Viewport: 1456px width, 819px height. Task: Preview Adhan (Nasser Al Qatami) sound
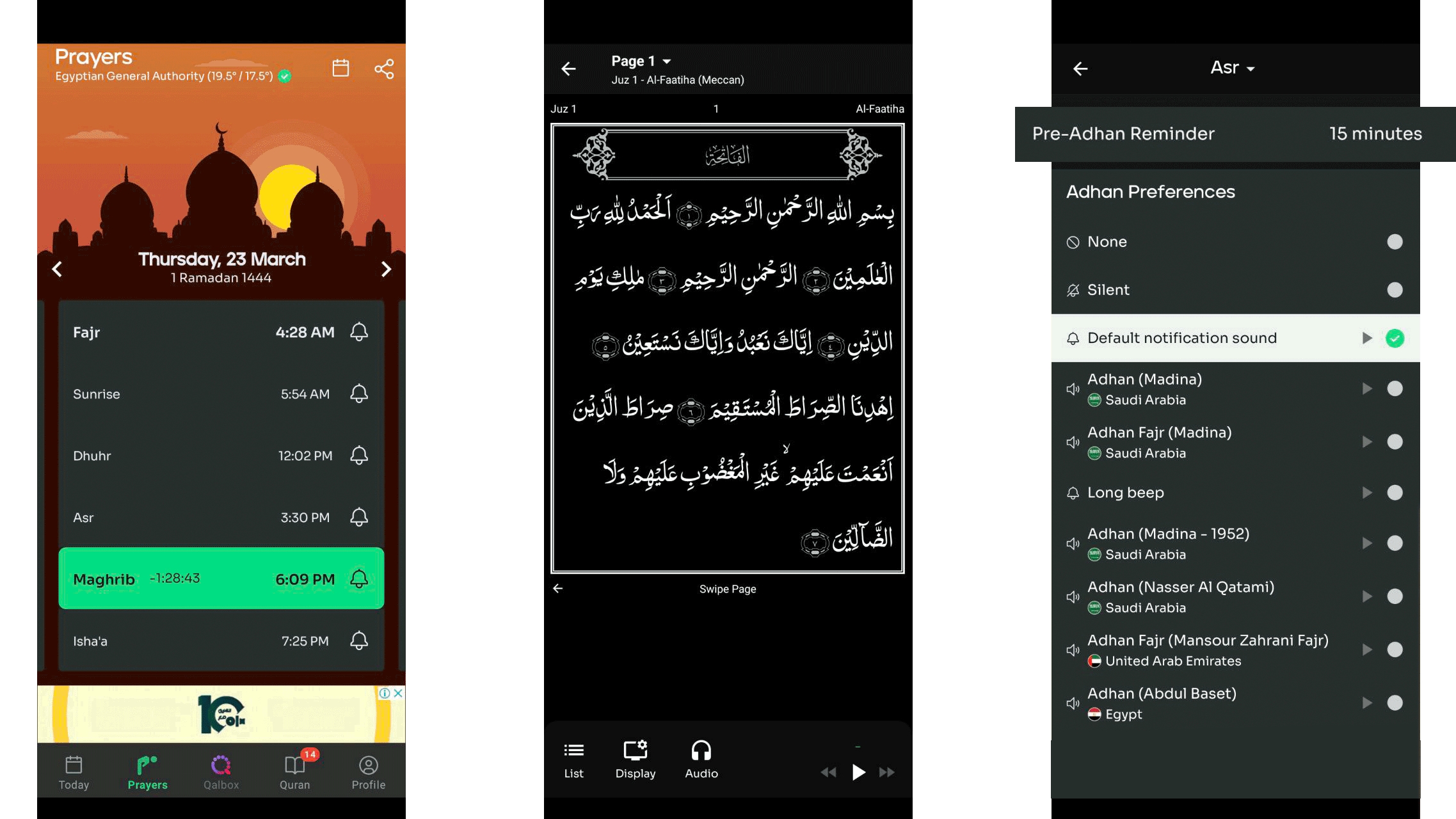tap(1367, 596)
